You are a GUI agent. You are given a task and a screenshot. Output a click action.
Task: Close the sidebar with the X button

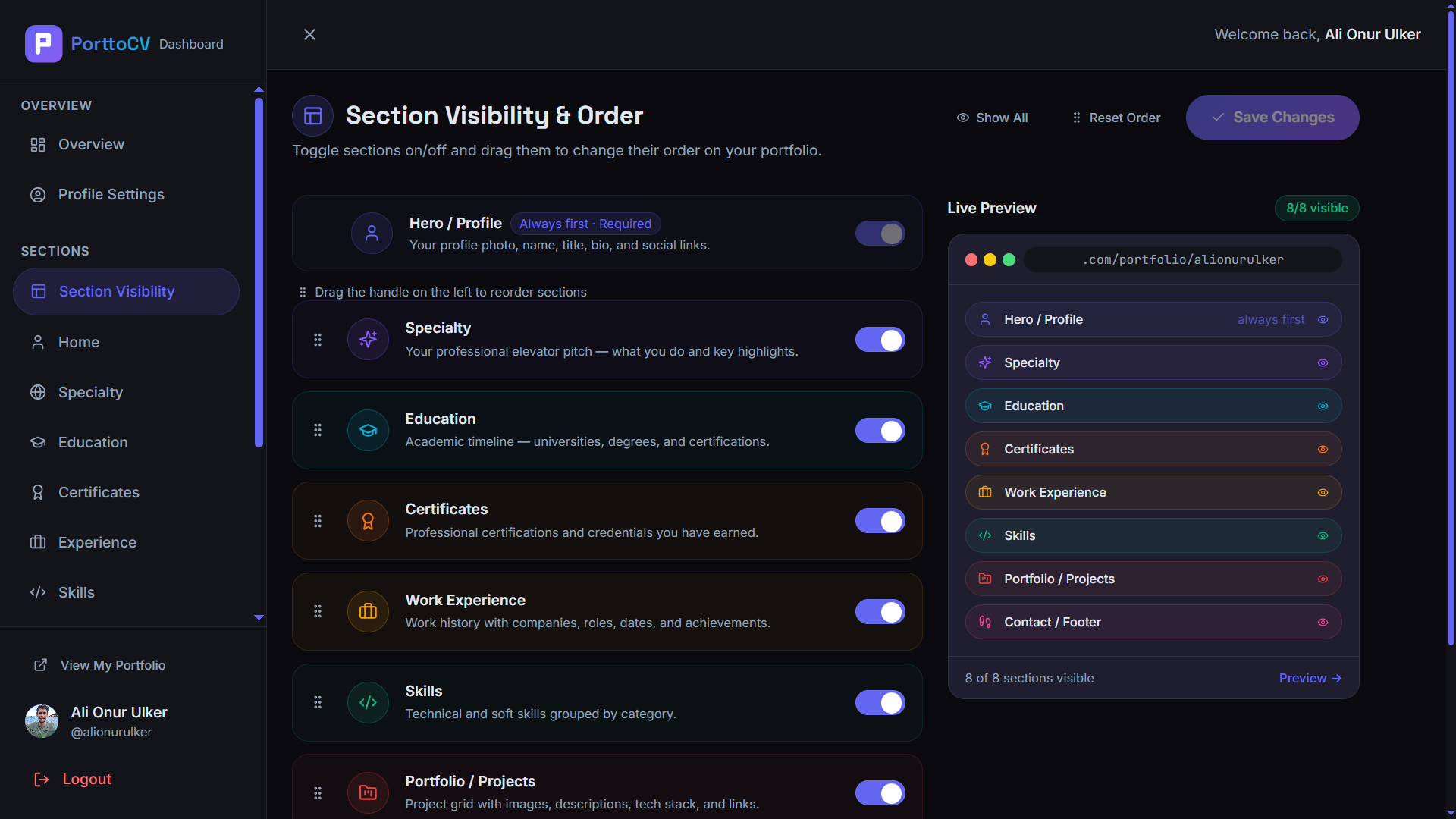tap(309, 34)
